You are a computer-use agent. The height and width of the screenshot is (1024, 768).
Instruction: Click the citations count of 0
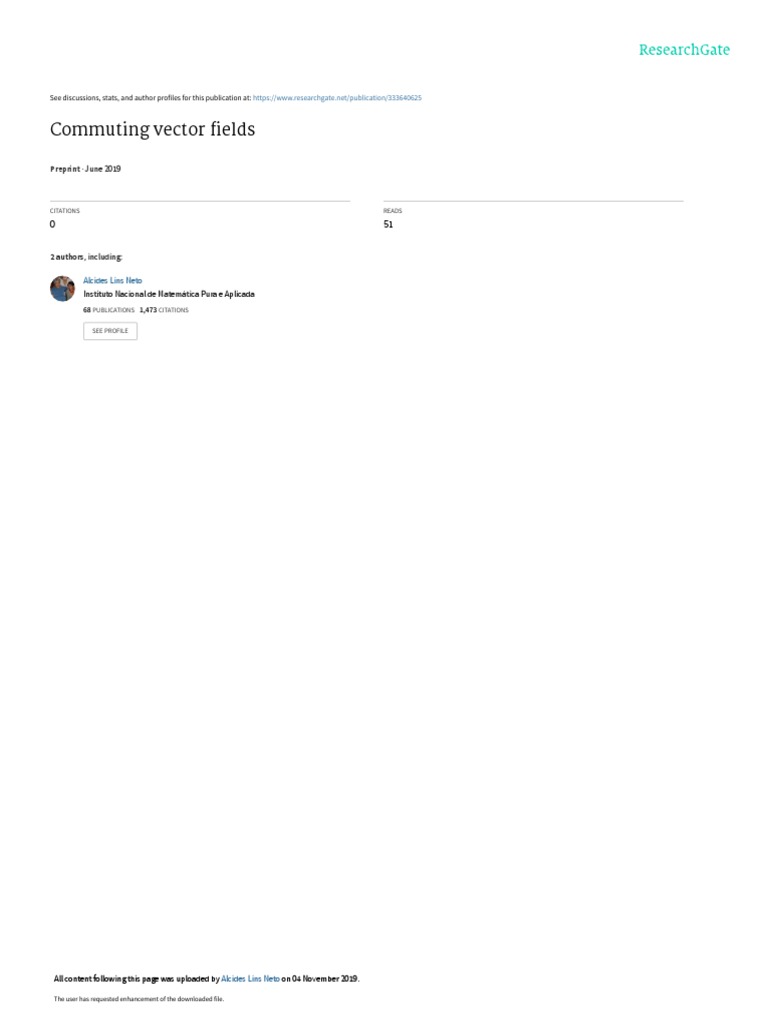tap(52, 224)
